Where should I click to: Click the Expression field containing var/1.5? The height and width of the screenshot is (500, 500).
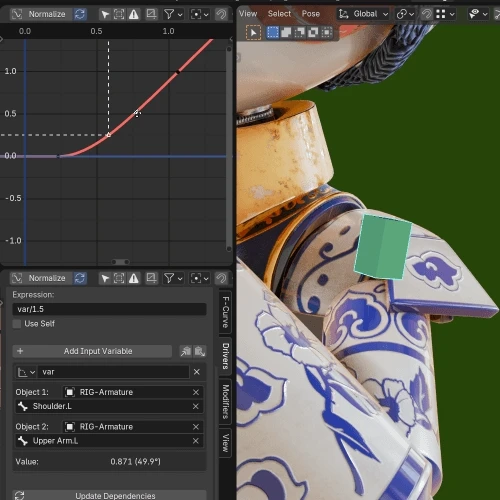[109, 309]
